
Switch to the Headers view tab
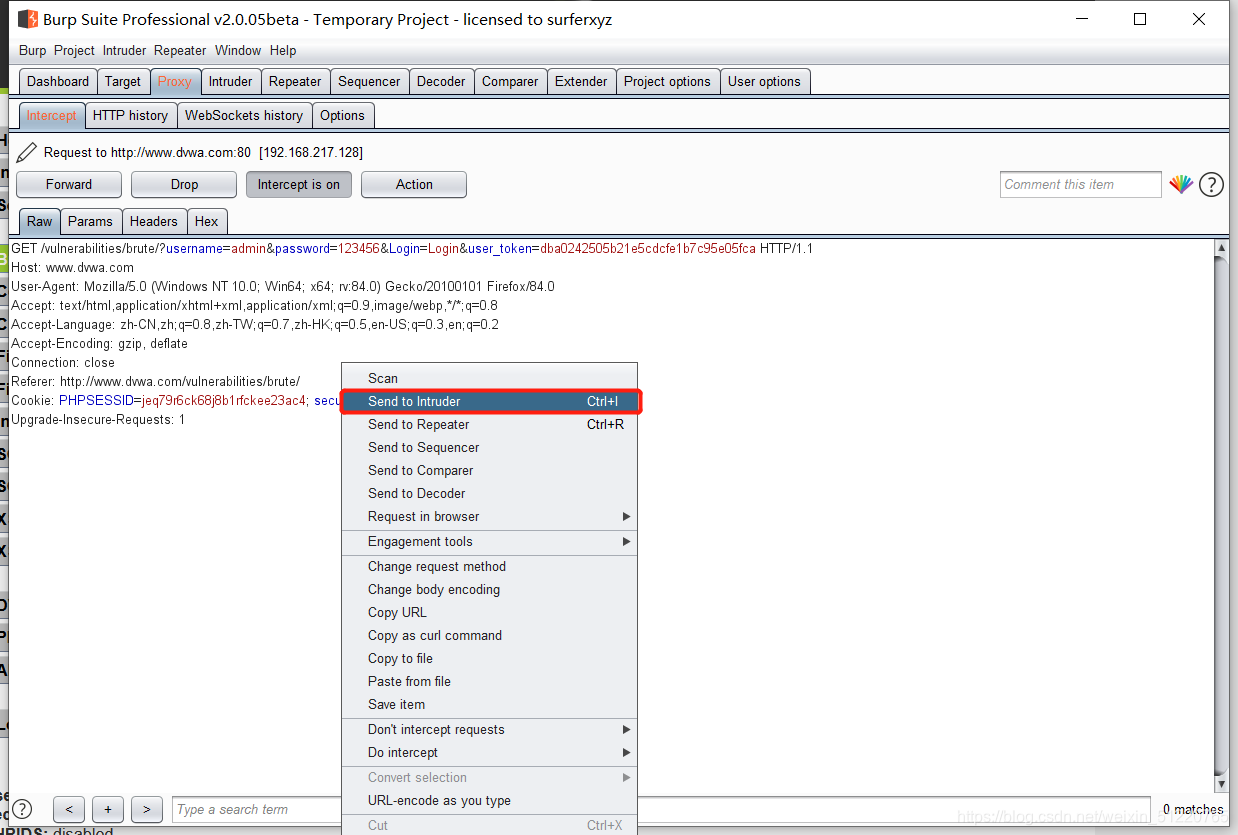point(154,221)
